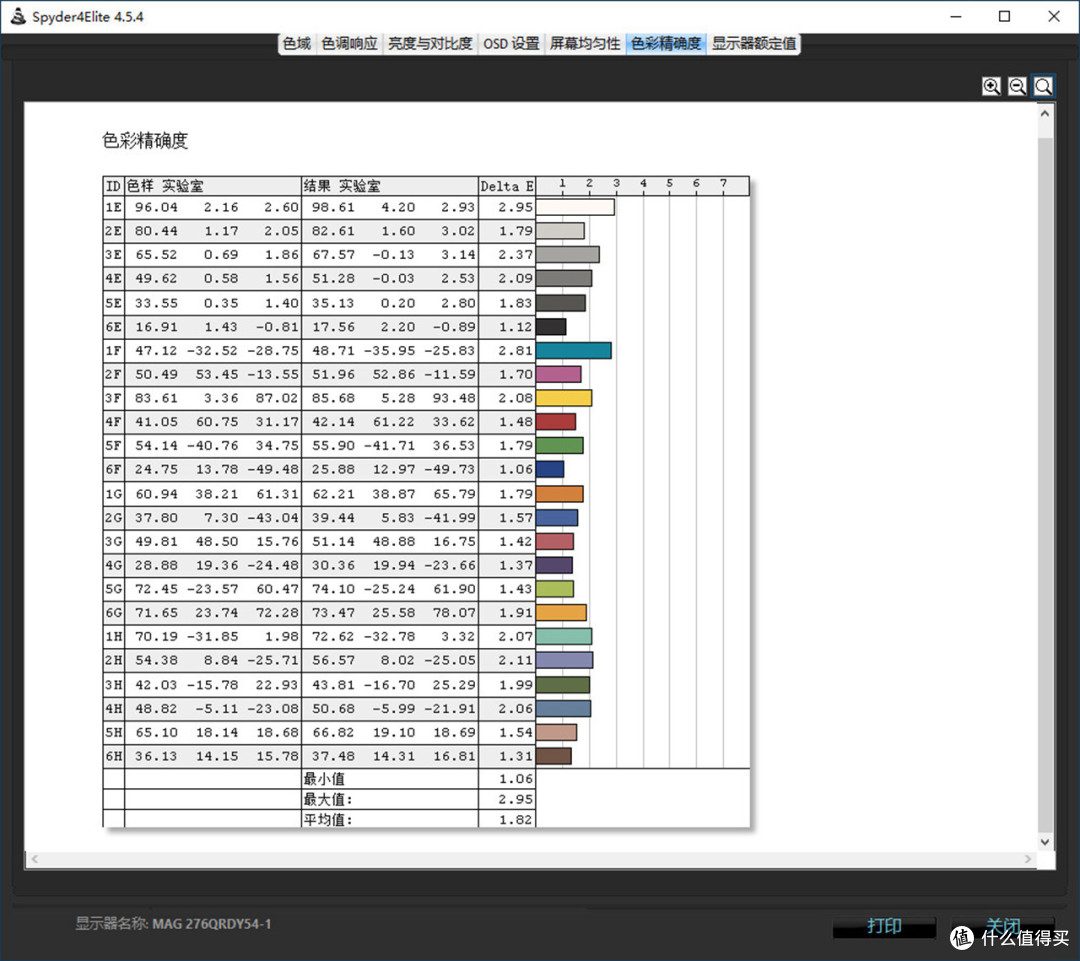Click the magenta color bar for row 2F
The image size is (1080, 961).
click(x=559, y=374)
